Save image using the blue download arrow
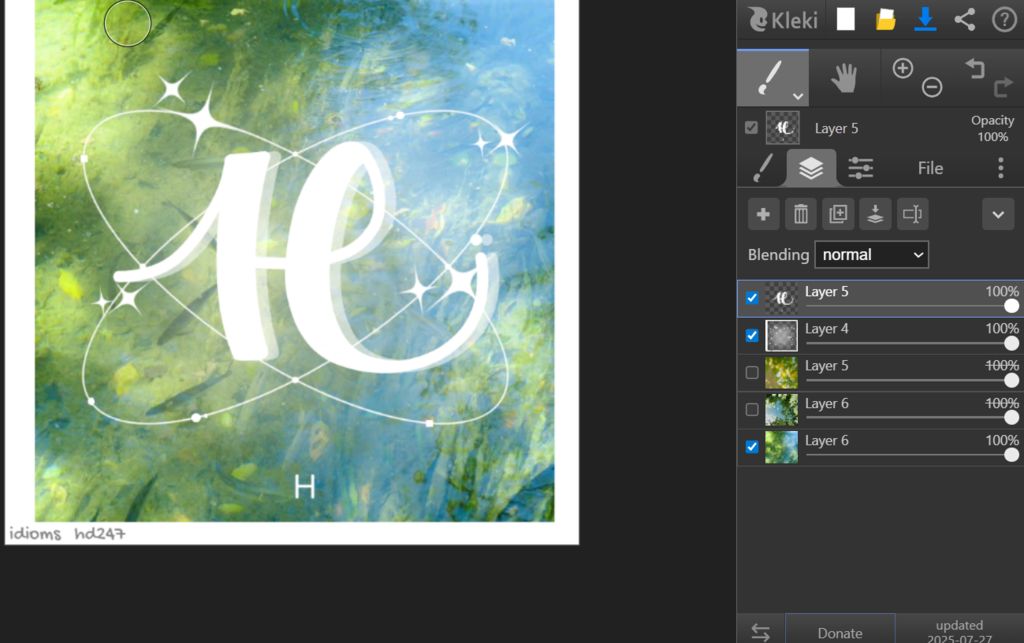 pos(925,20)
